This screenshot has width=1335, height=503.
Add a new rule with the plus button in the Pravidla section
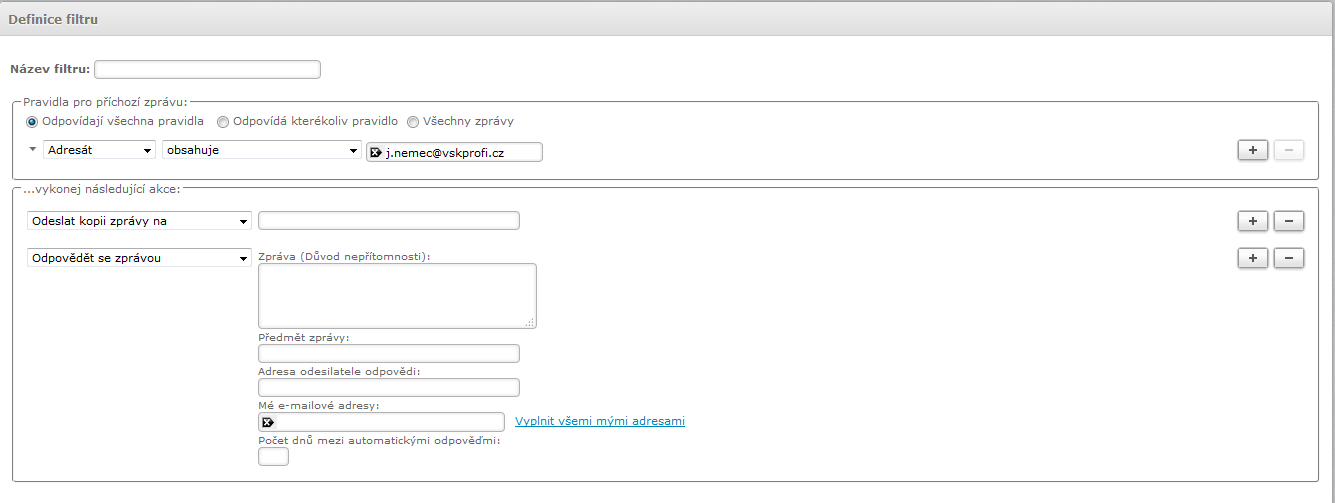[1253, 150]
